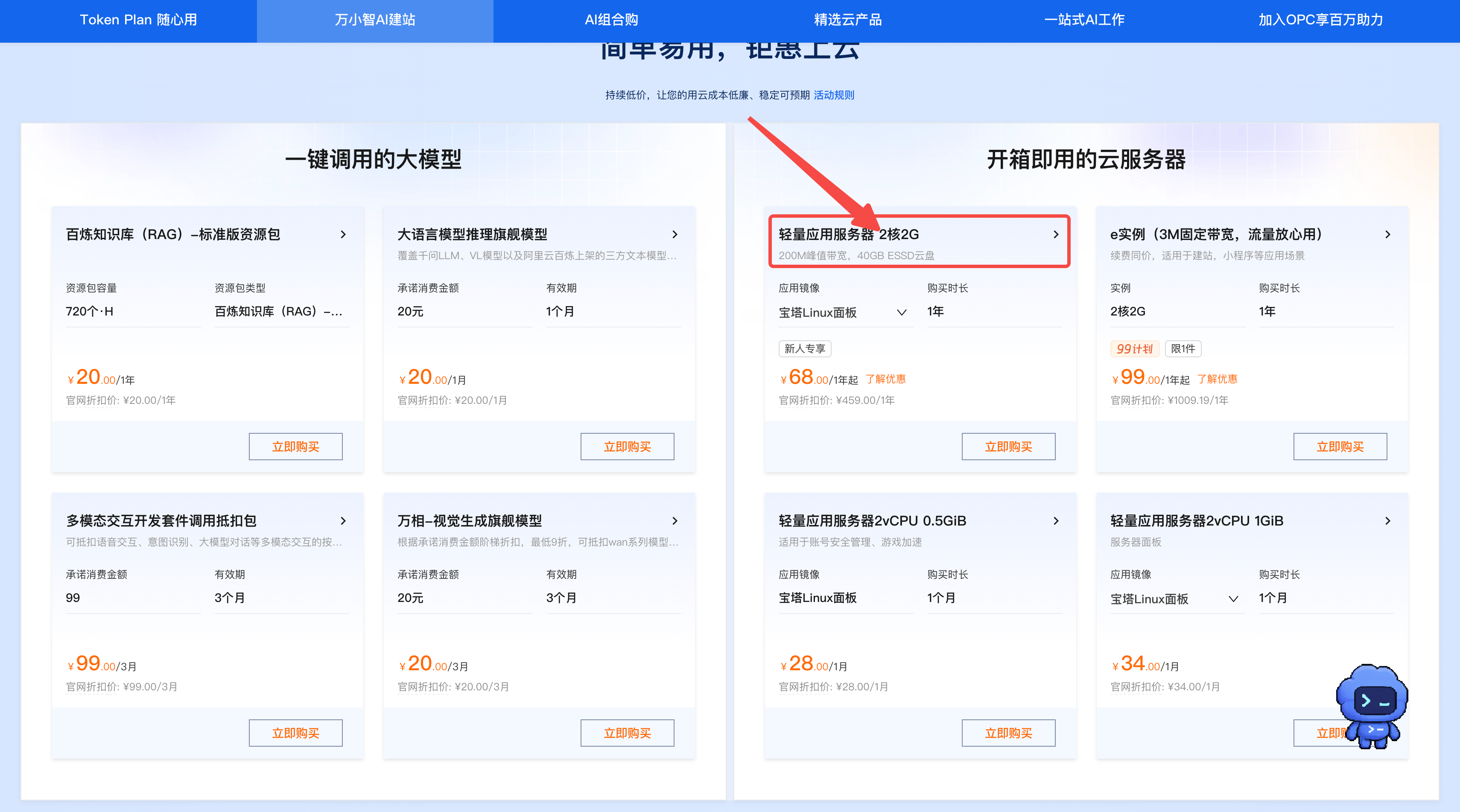Select 大语言模型推理旗舰模型 title
The image size is (1460, 812).
pyautogui.click(x=472, y=234)
